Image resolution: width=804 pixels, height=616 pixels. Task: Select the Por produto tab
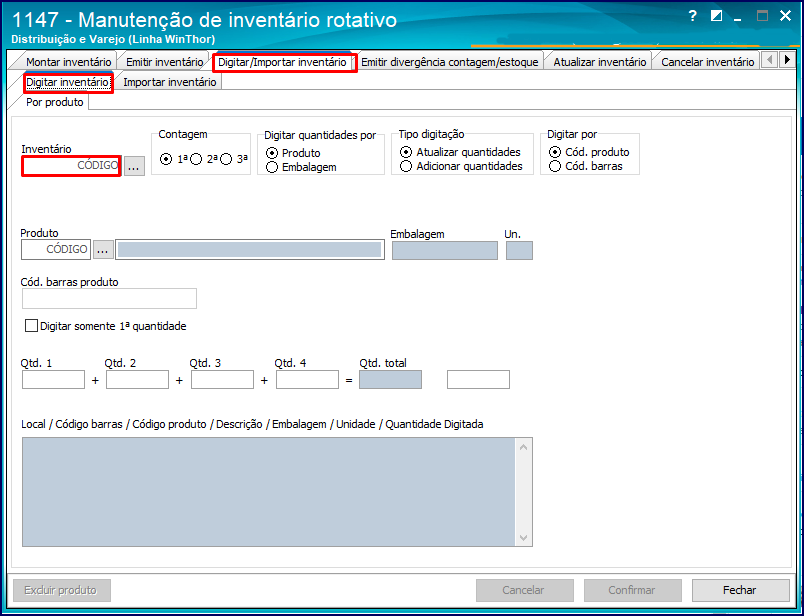[55, 102]
